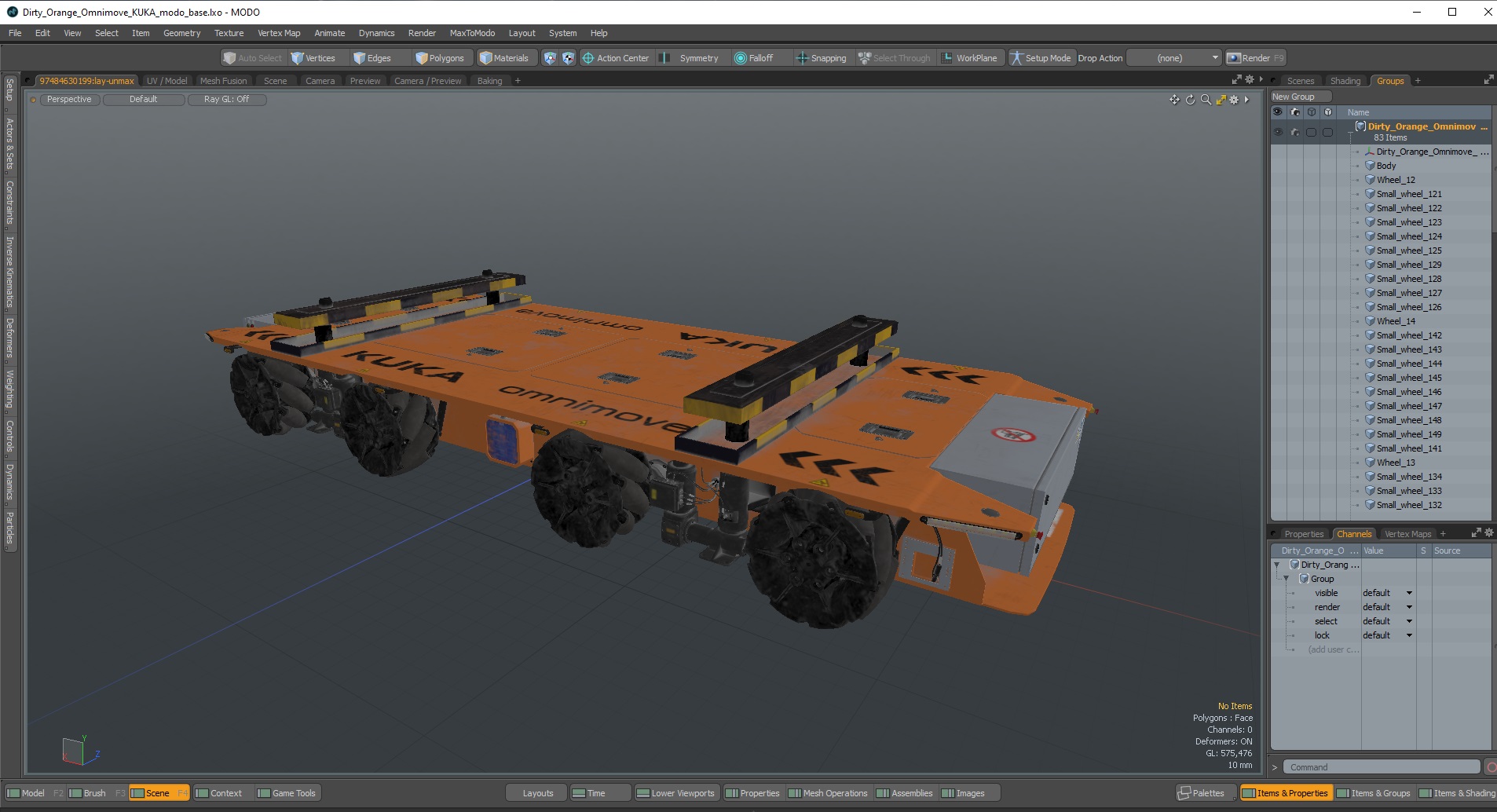Screen dimensions: 1497x812
Task: Toggle second checkbox in Dirty_Orange_Omnimov group row
Action: [x=1327, y=132]
